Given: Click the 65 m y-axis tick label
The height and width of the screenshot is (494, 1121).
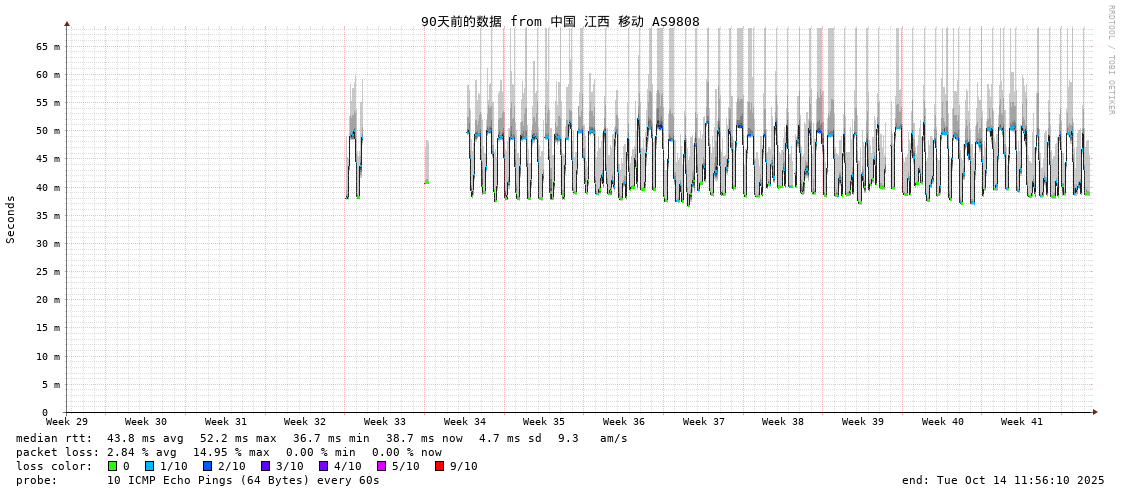Looking at the screenshot, I should (48, 46).
